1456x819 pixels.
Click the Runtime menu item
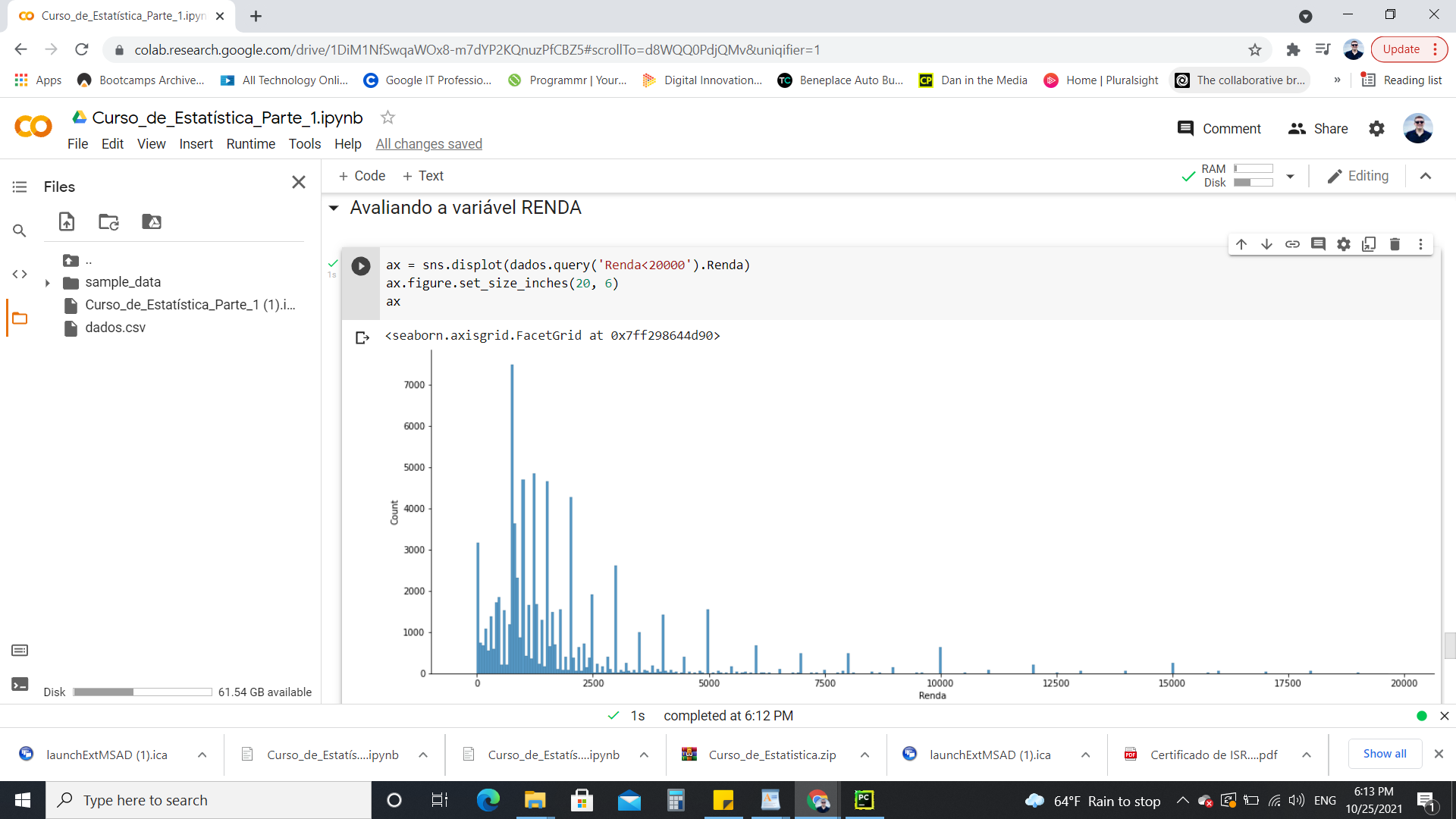tap(251, 143)
